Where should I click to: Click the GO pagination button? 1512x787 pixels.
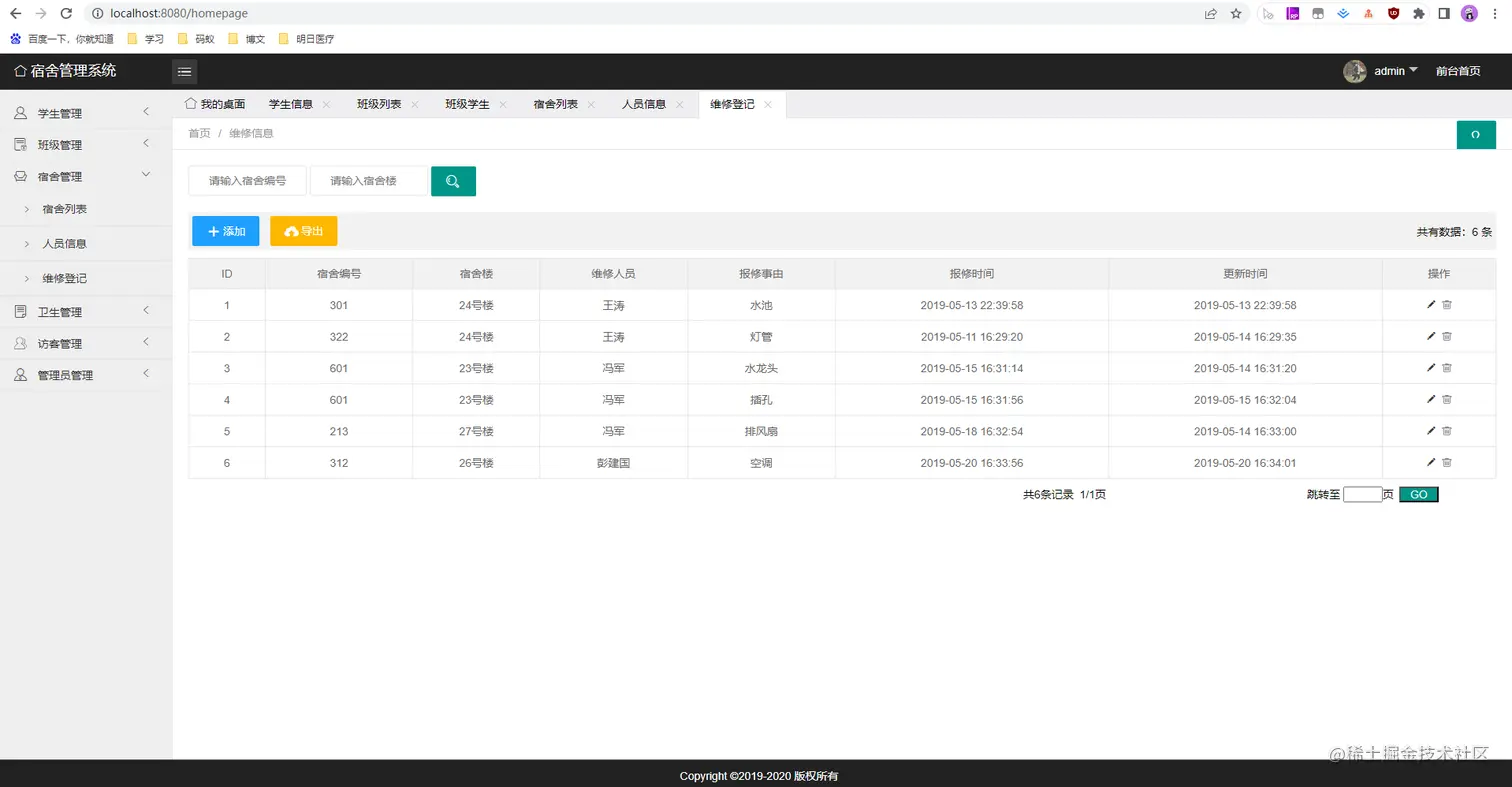click(1418, 494)
